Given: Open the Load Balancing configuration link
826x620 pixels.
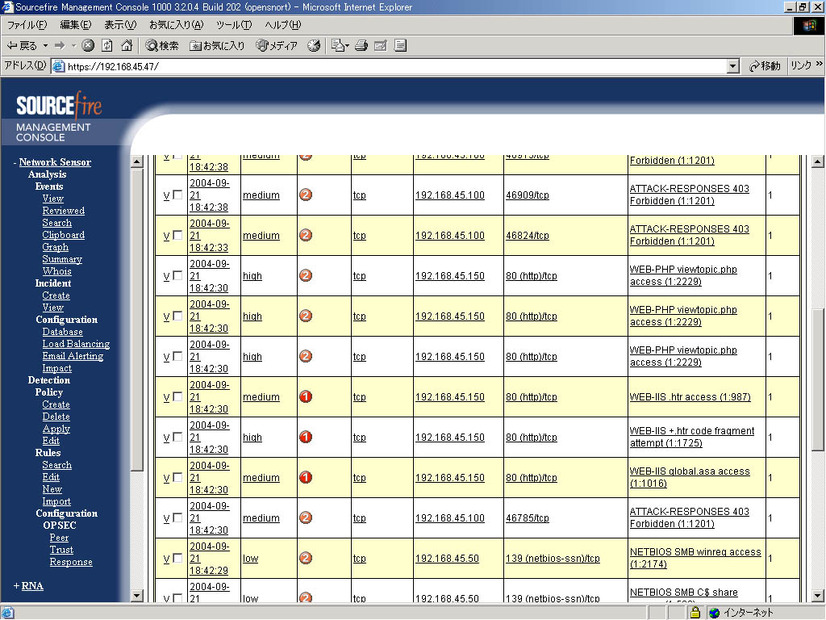Looking at the screenshot, I should point(76,344).
